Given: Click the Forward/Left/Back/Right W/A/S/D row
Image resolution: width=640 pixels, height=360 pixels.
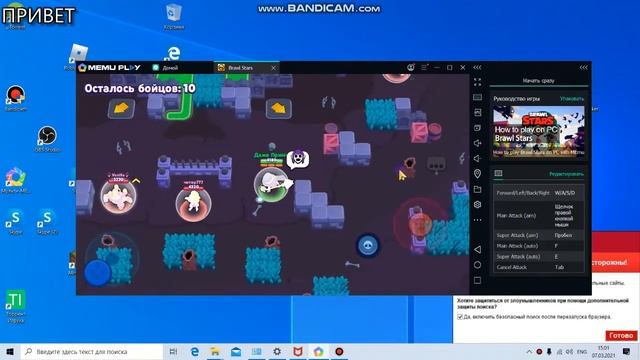Looking at the screenshot, I should tap(538, 193).
